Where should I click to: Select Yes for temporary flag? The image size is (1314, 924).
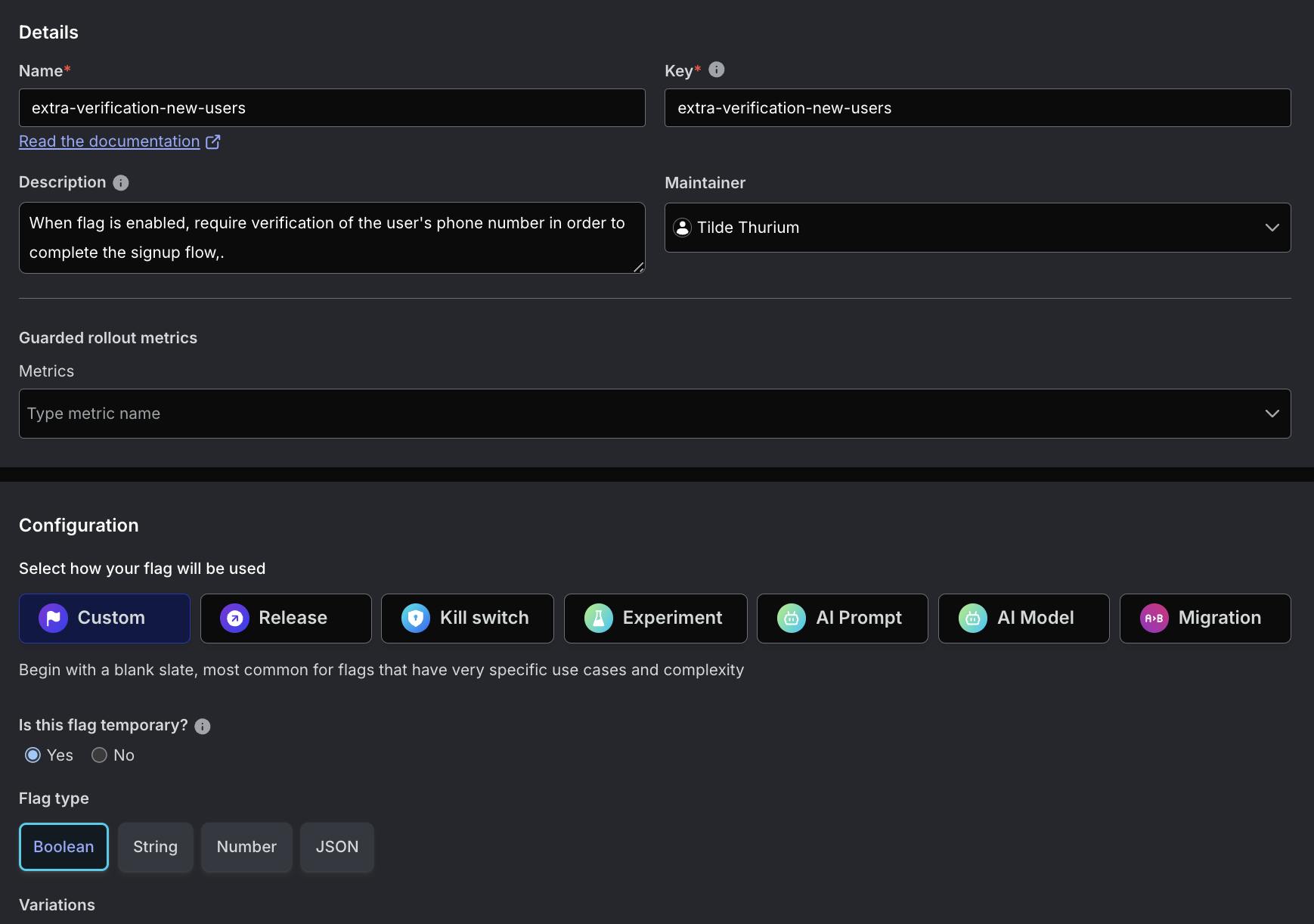[x=33, y=755]
